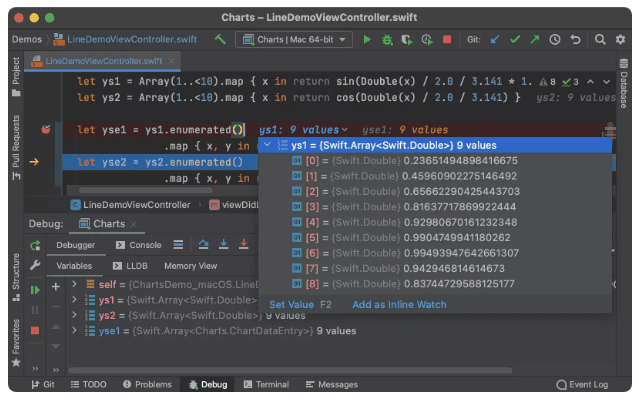
Task: Add new watch with plus icon
Action: (56, 287)
